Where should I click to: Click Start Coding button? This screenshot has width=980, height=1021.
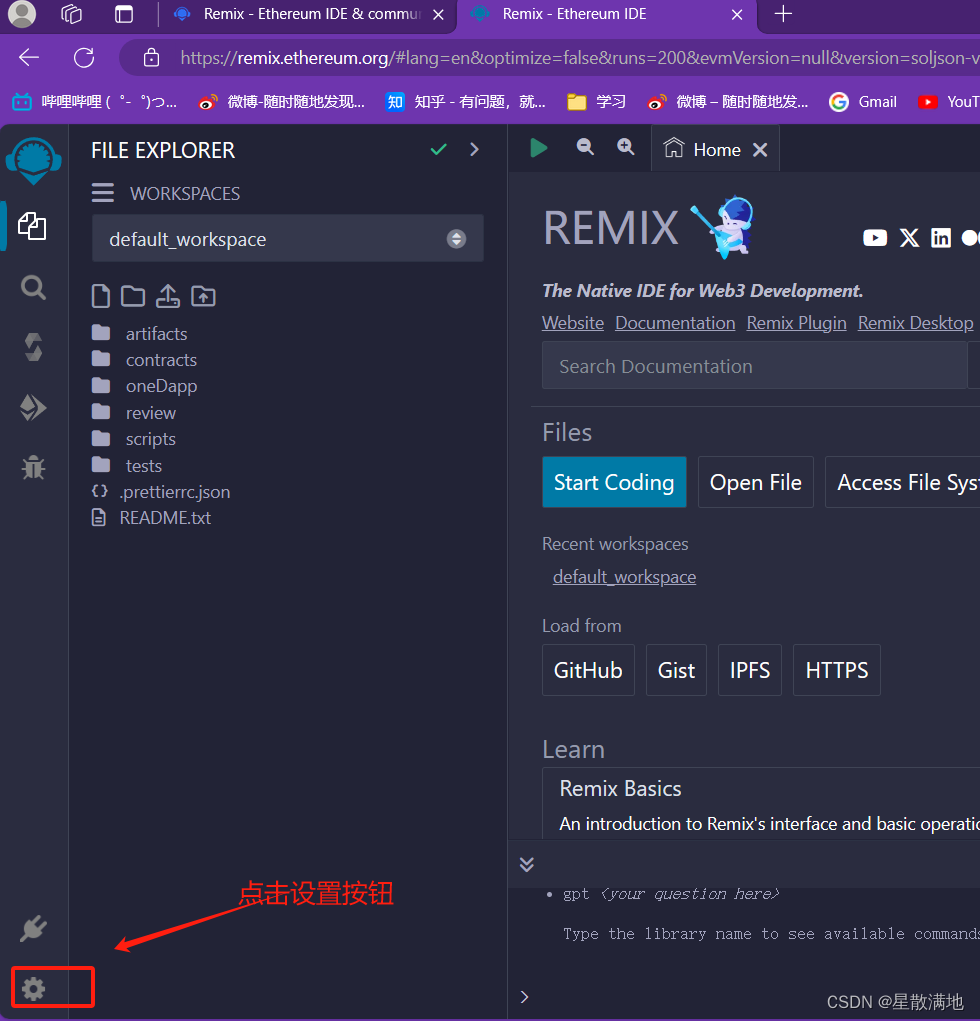614,482
